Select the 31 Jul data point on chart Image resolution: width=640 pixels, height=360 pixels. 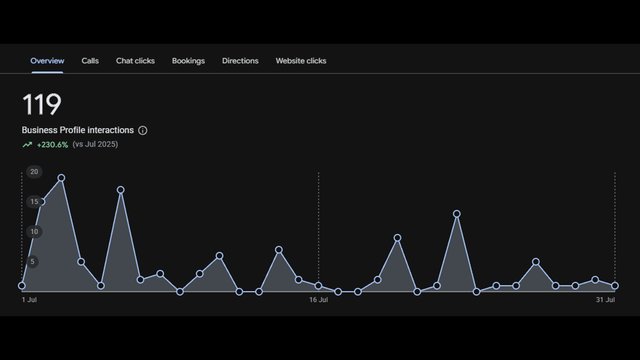click(x=615, y=286)
